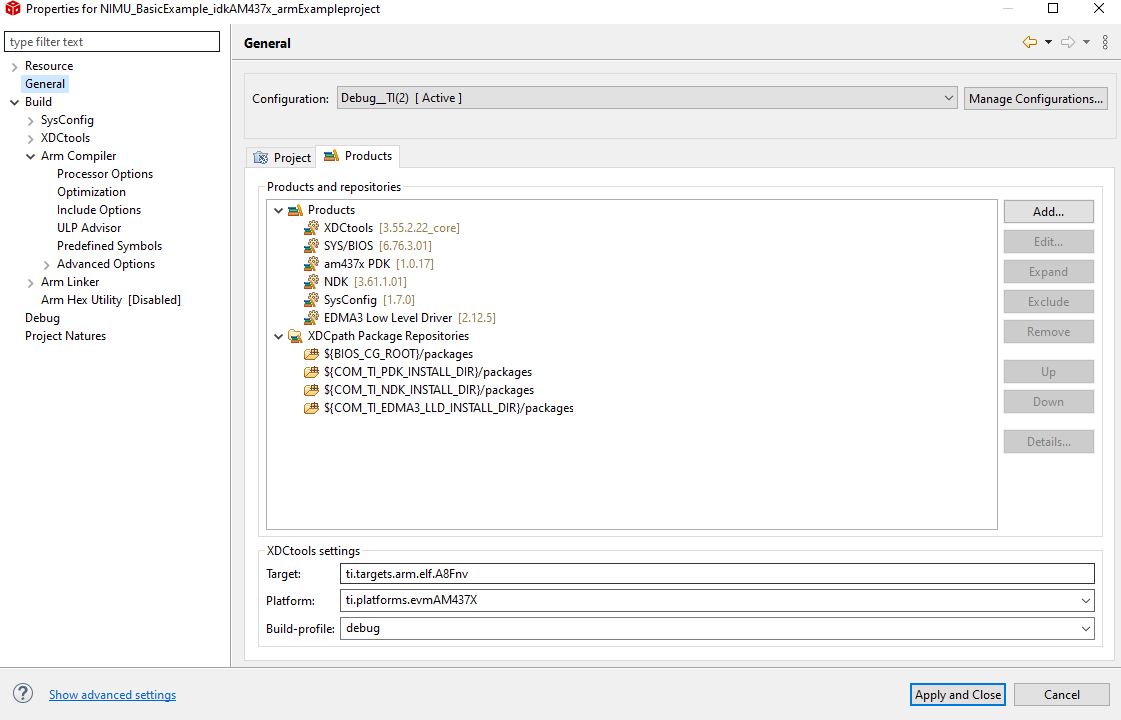Collapse the Arm Compiler tree node
The width and height of the screenshot is (1121, 720).
coord(30,156)
